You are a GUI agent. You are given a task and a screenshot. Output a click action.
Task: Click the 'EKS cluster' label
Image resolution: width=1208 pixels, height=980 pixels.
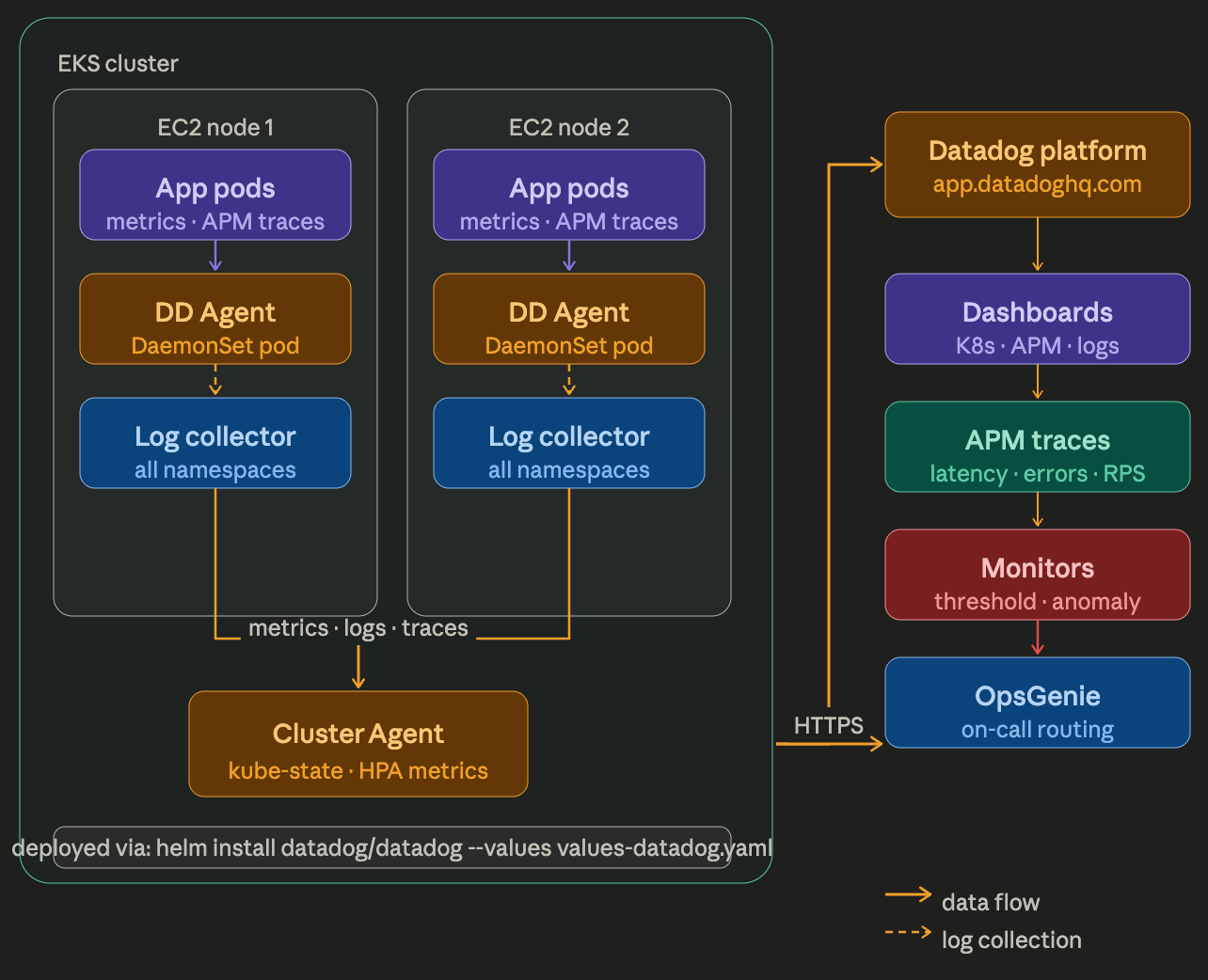pos(119,64)
